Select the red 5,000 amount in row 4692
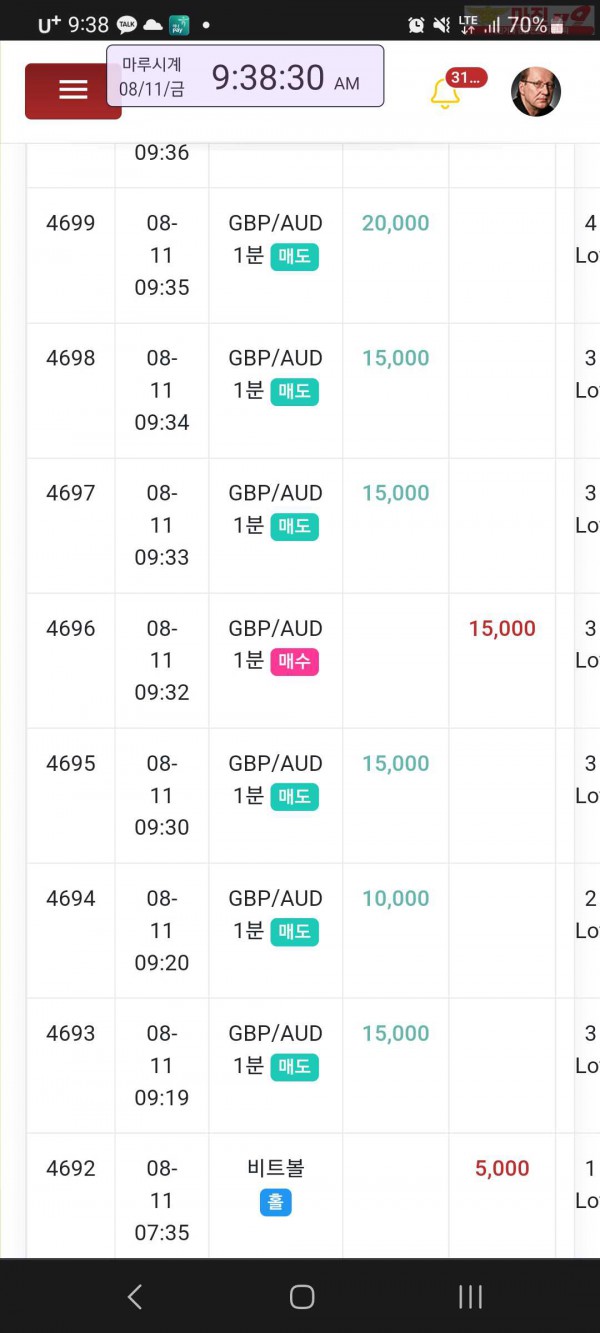 (502, 1168)
